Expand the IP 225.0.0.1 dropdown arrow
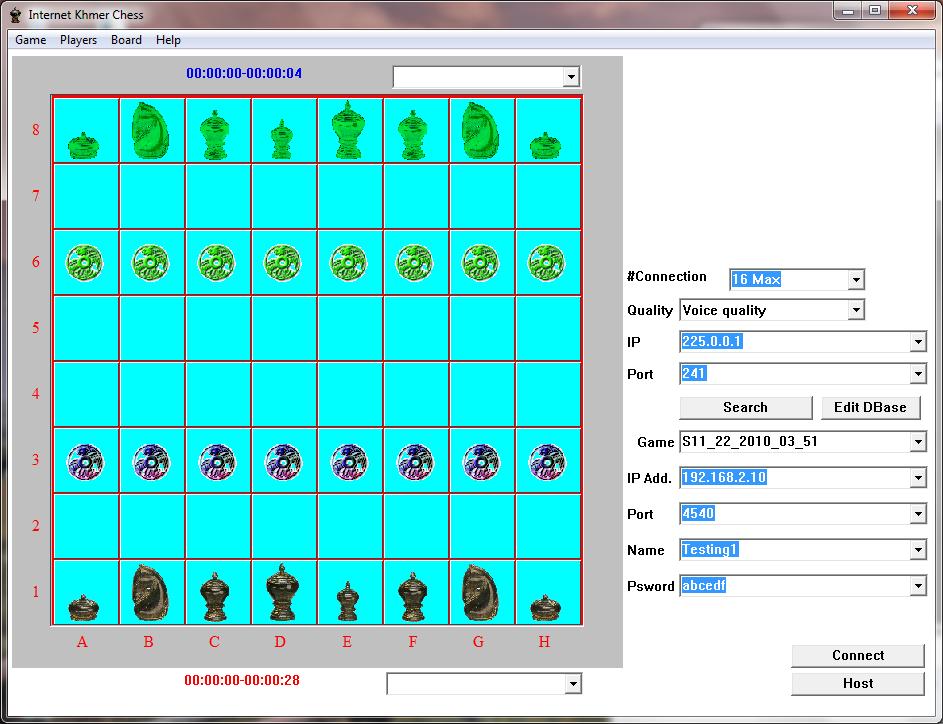Viewport: 943px width, 724px height. tap(918, 342)
